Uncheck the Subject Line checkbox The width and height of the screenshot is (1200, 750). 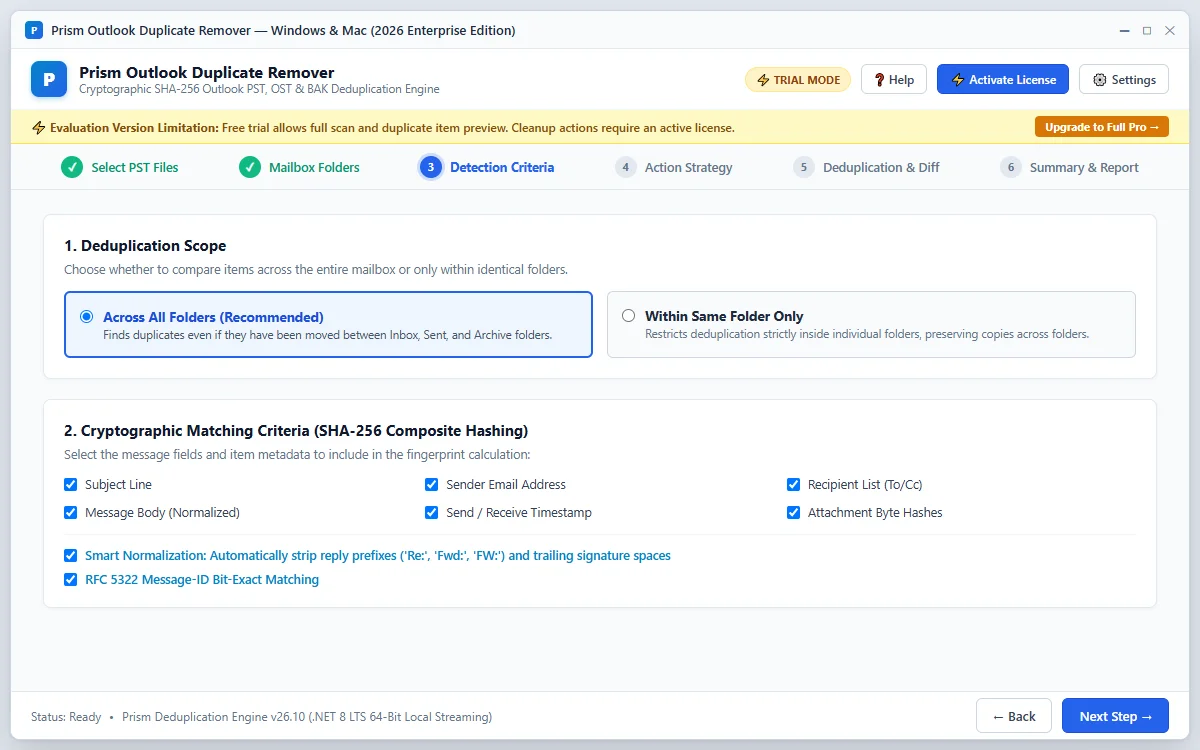(71, 484)
